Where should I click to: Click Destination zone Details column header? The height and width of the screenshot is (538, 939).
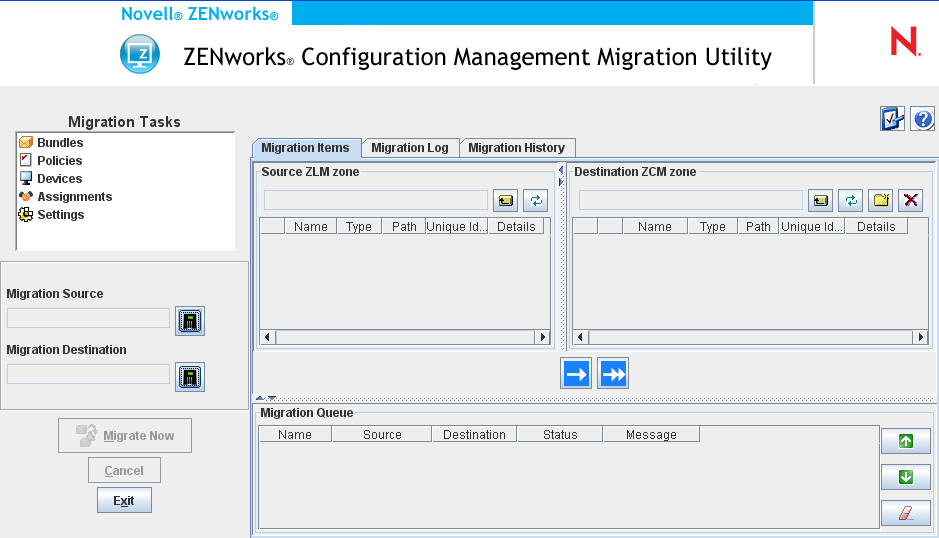(876, 226)
